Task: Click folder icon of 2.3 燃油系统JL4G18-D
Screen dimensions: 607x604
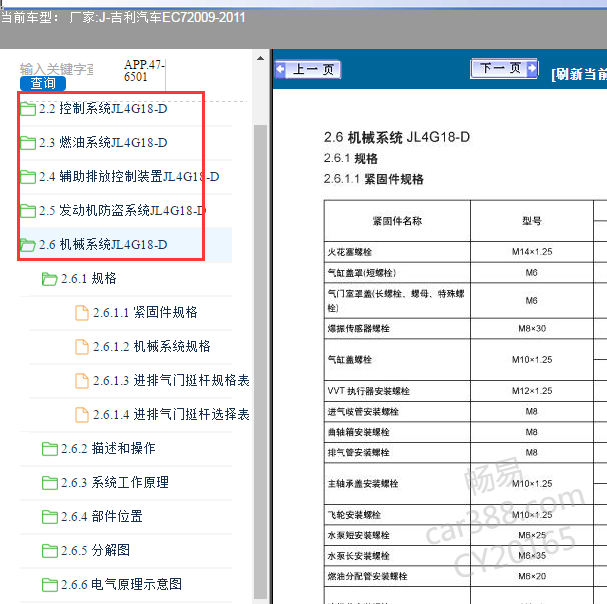Action: click(28, 143)
